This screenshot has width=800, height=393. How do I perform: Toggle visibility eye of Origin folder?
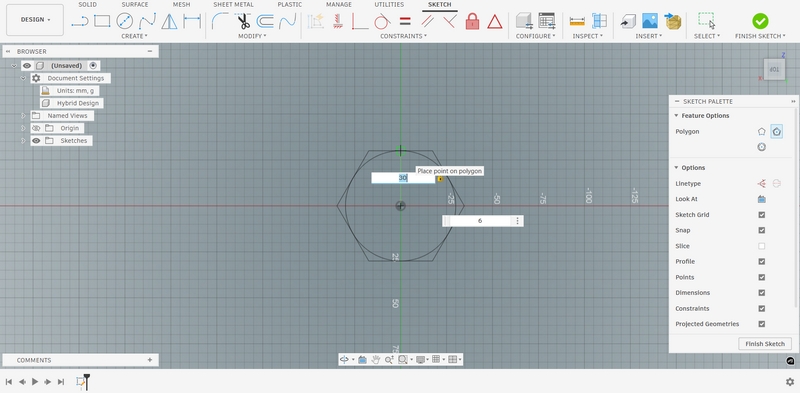pyautogui.click(x=36, y=128)
